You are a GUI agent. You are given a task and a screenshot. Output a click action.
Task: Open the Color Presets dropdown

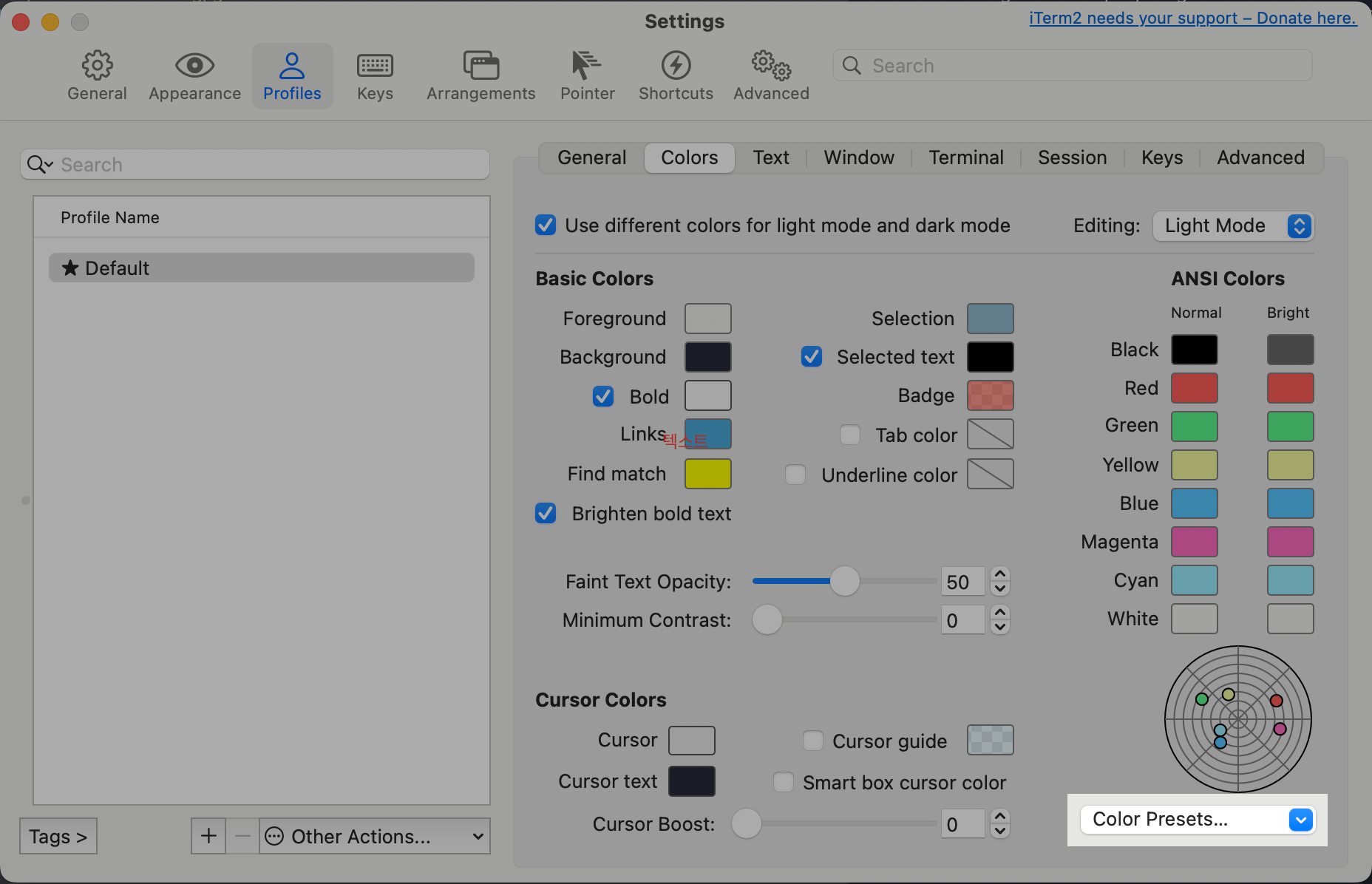(1197, 820)
